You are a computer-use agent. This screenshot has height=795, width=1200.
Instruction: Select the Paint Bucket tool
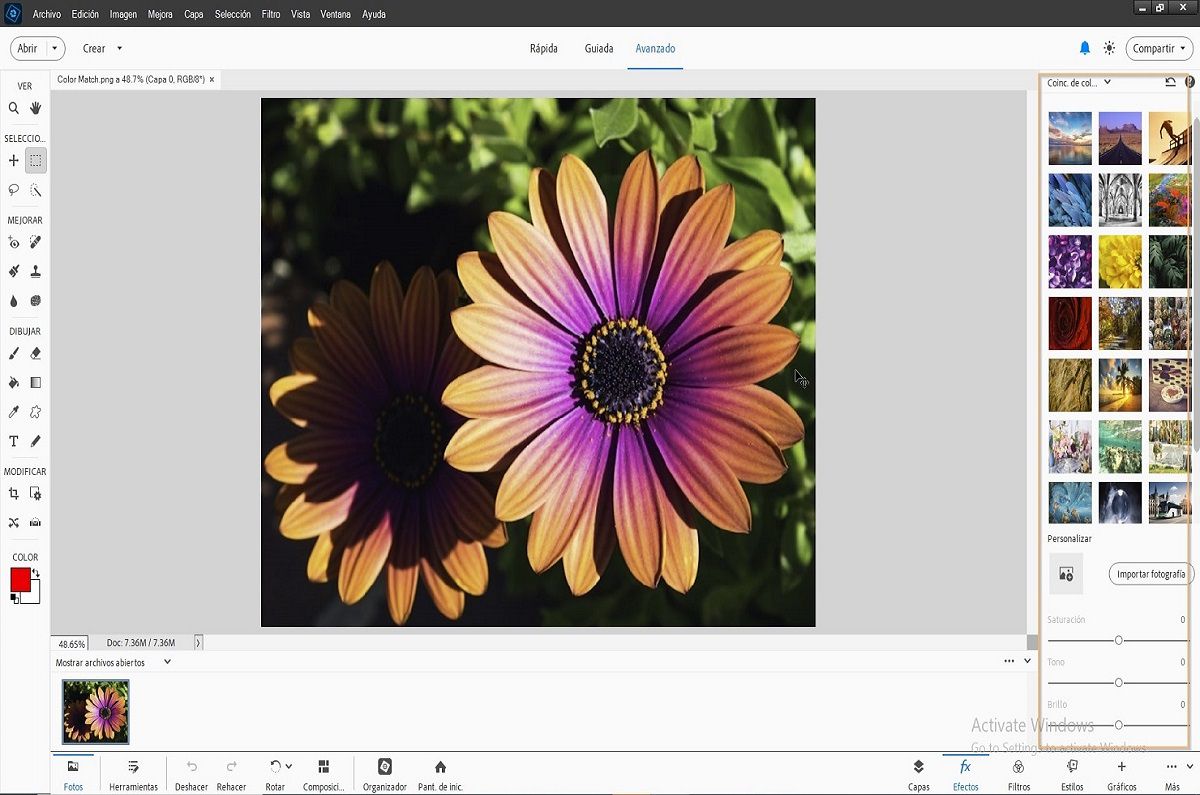14,382
